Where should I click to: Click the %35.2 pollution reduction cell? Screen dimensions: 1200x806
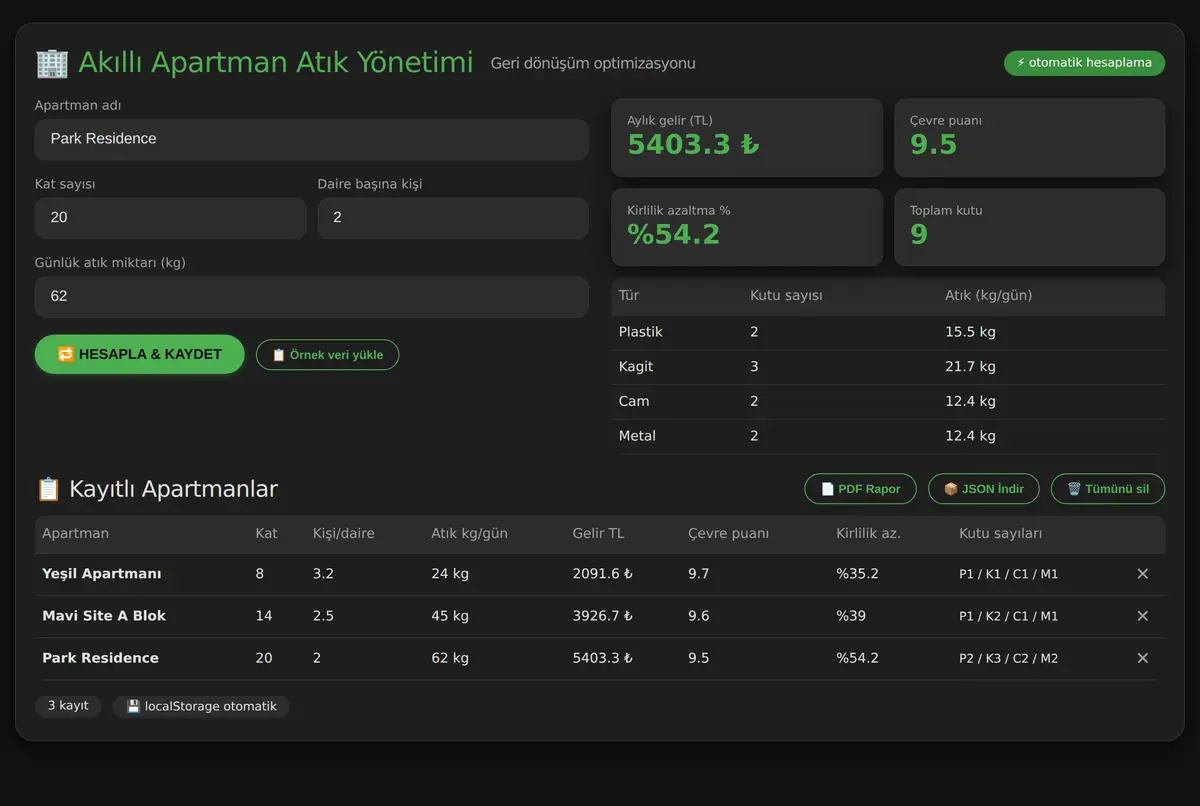[x=857, y=574]
